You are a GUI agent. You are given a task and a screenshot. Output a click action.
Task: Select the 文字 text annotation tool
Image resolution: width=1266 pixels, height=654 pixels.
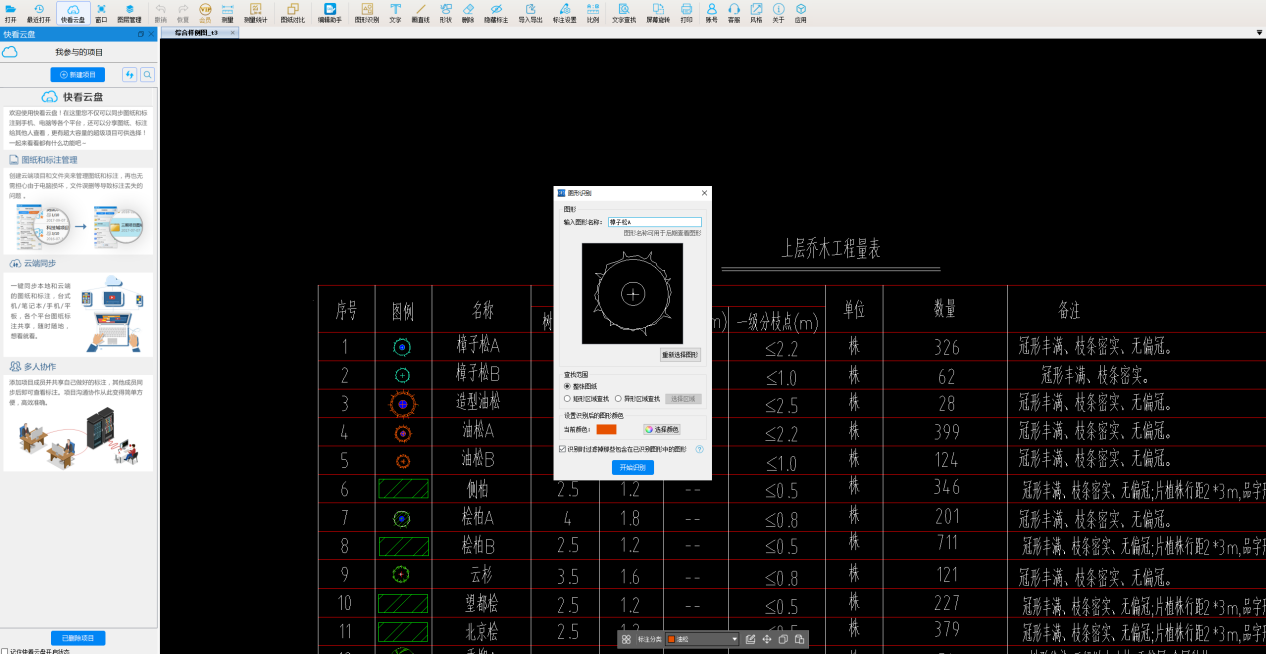395,12
